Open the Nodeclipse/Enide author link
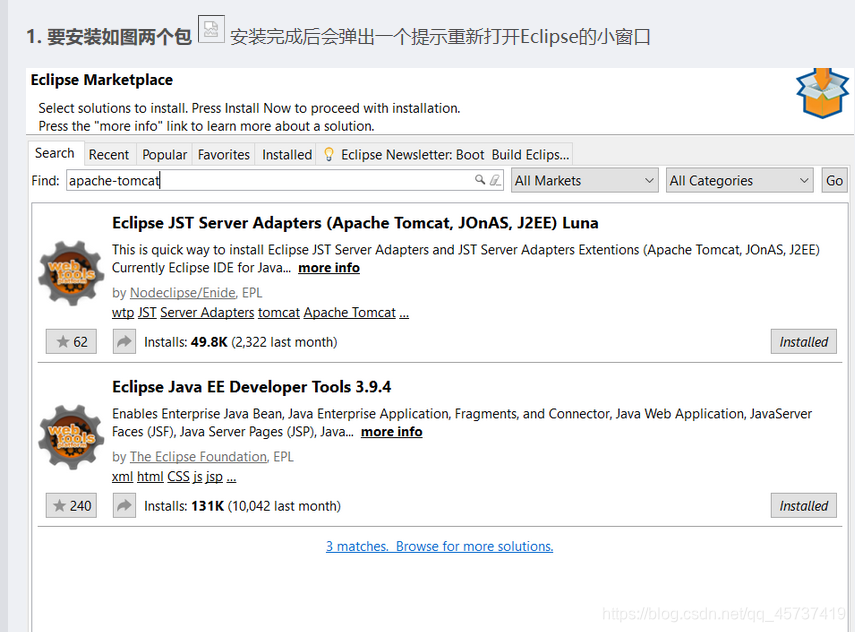This screenshot has width=855, height=632. pos(183,293)
